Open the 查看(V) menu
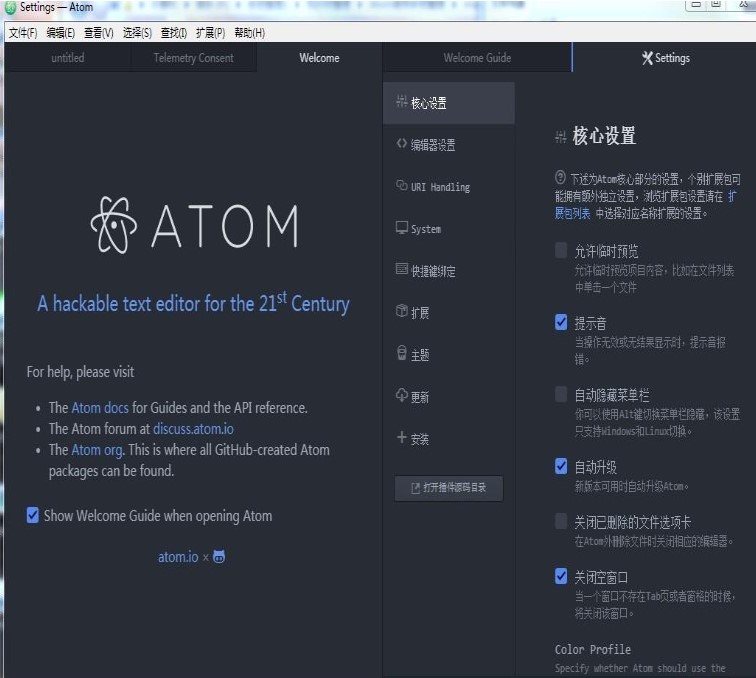 tap(98, 33)
